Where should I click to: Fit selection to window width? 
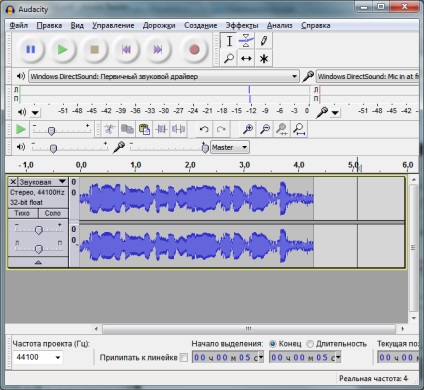click(282, 129)
